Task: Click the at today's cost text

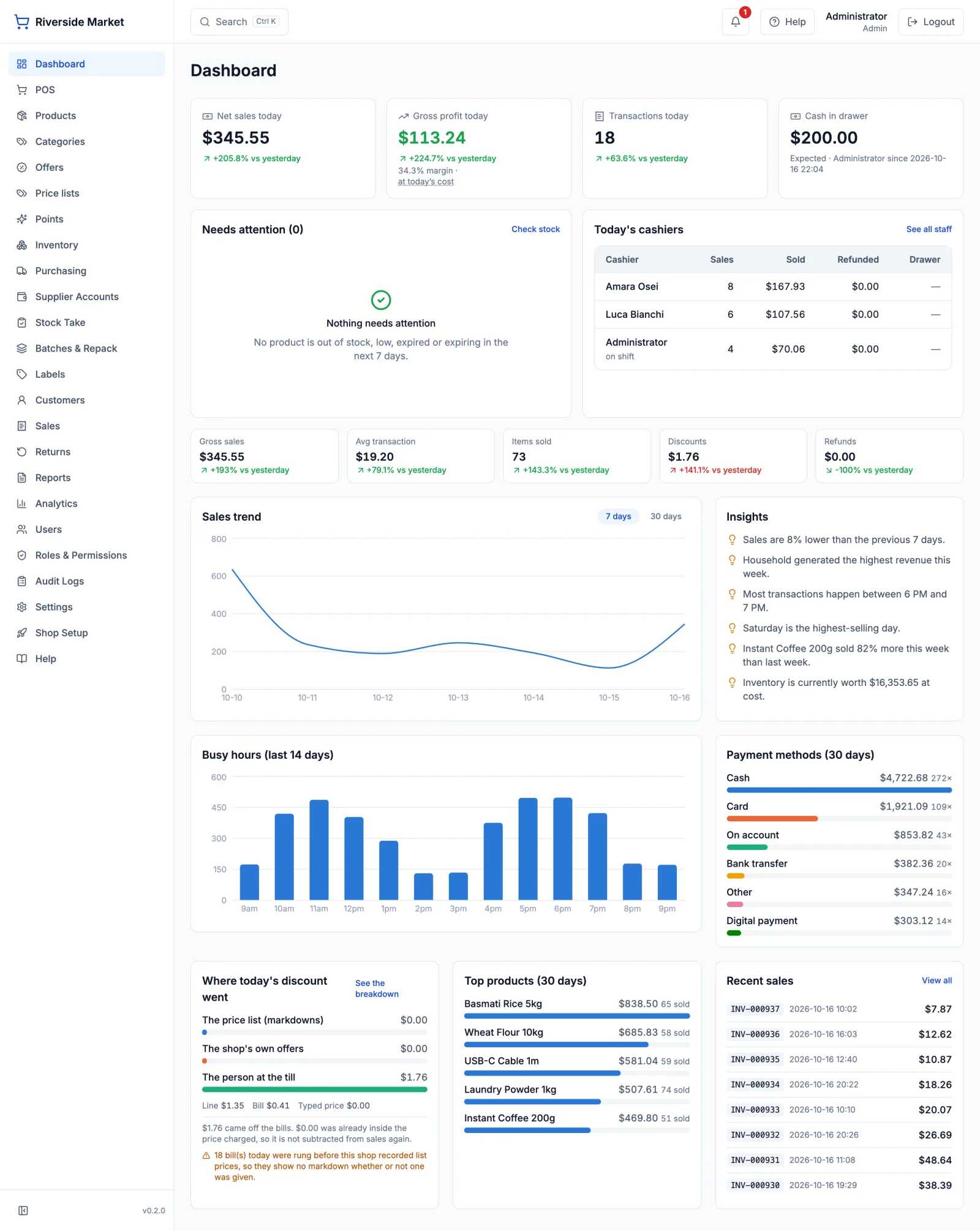Action: tap(426, 182)
